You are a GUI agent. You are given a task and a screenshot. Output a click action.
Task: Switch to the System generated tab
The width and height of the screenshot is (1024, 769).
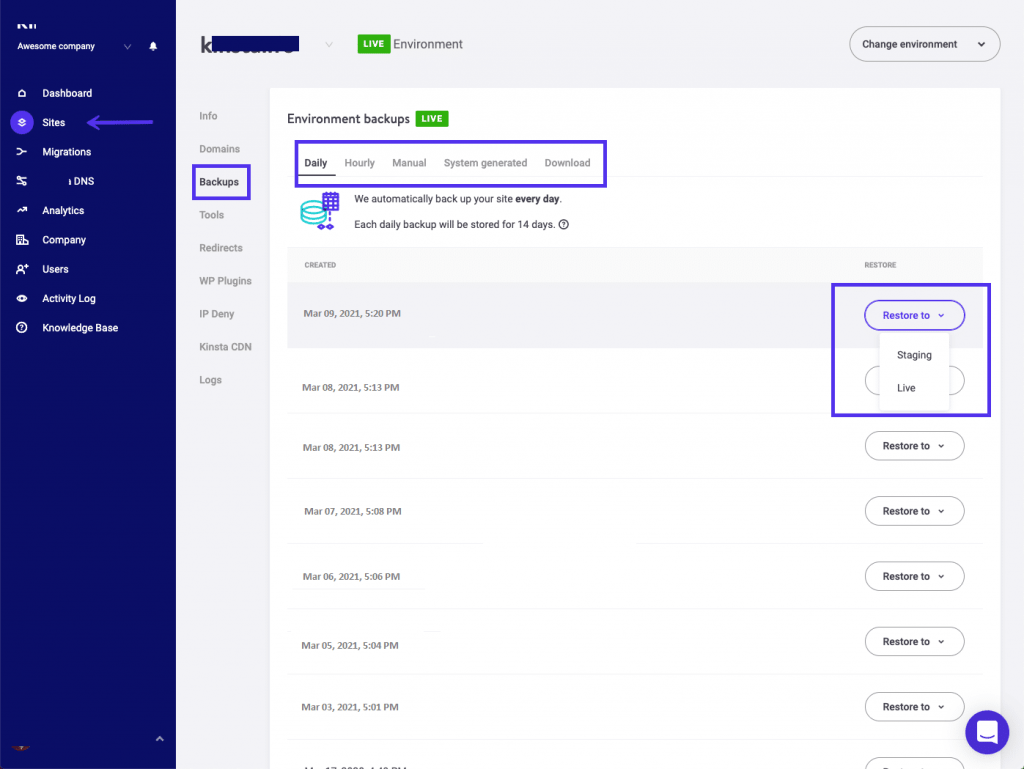coord(485,163)
